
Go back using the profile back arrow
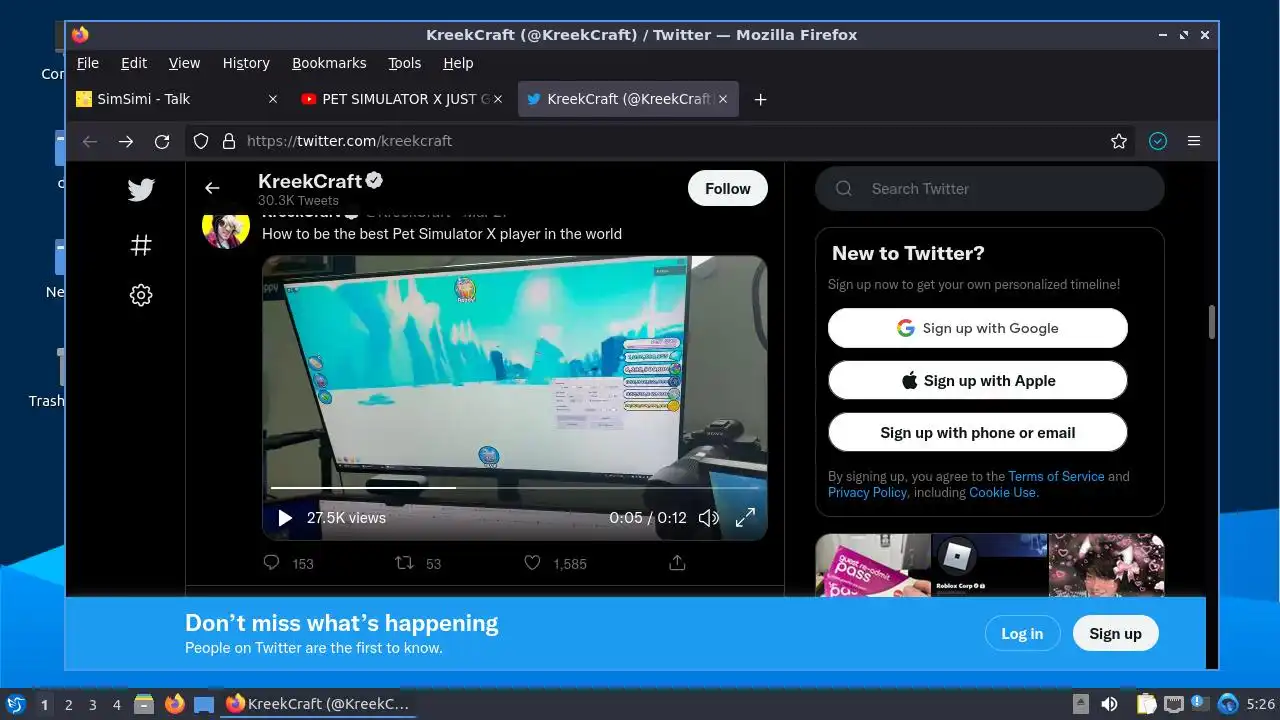pos(212,188)
